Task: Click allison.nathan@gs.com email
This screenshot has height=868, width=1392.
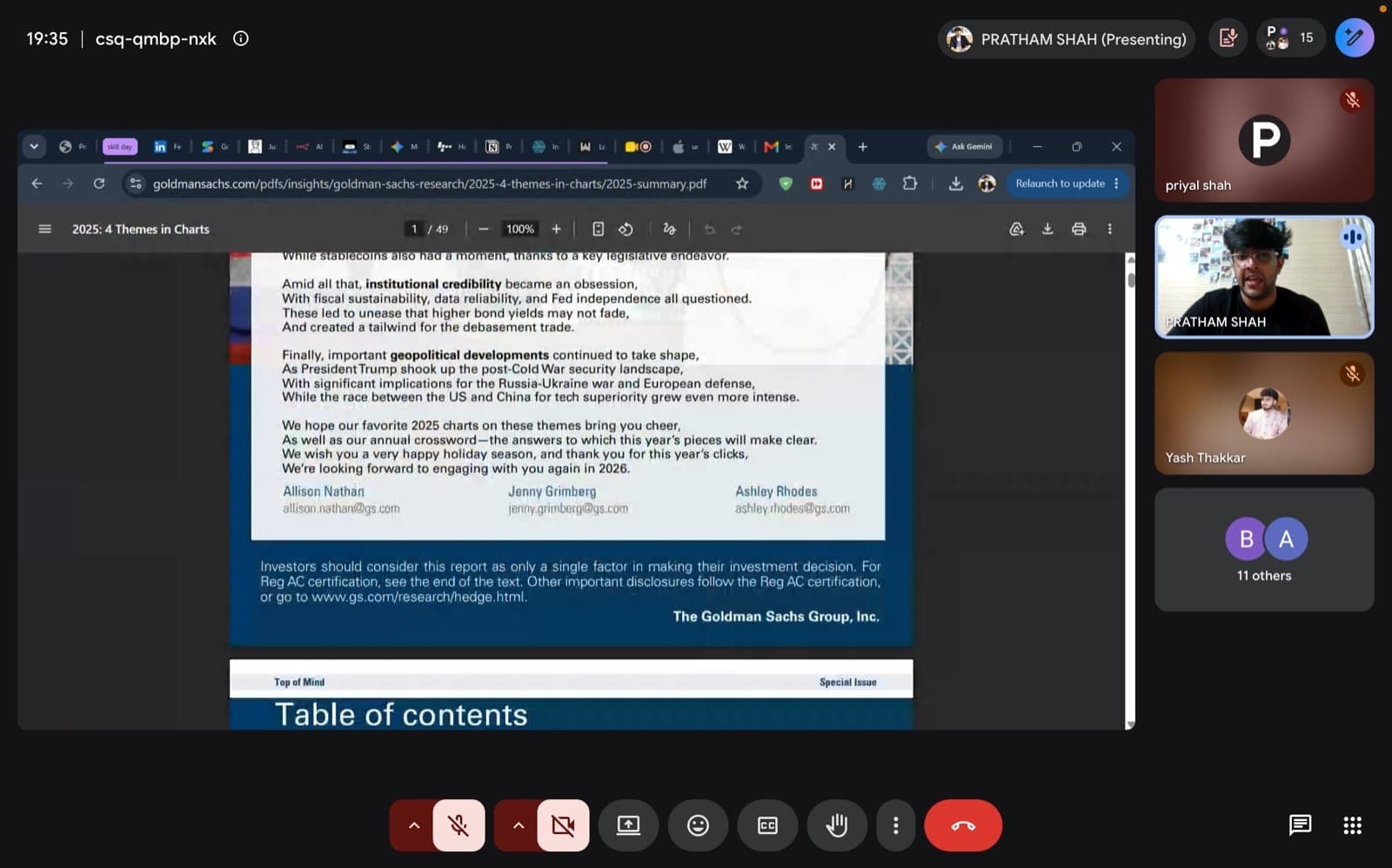Action: coord(341,509)
